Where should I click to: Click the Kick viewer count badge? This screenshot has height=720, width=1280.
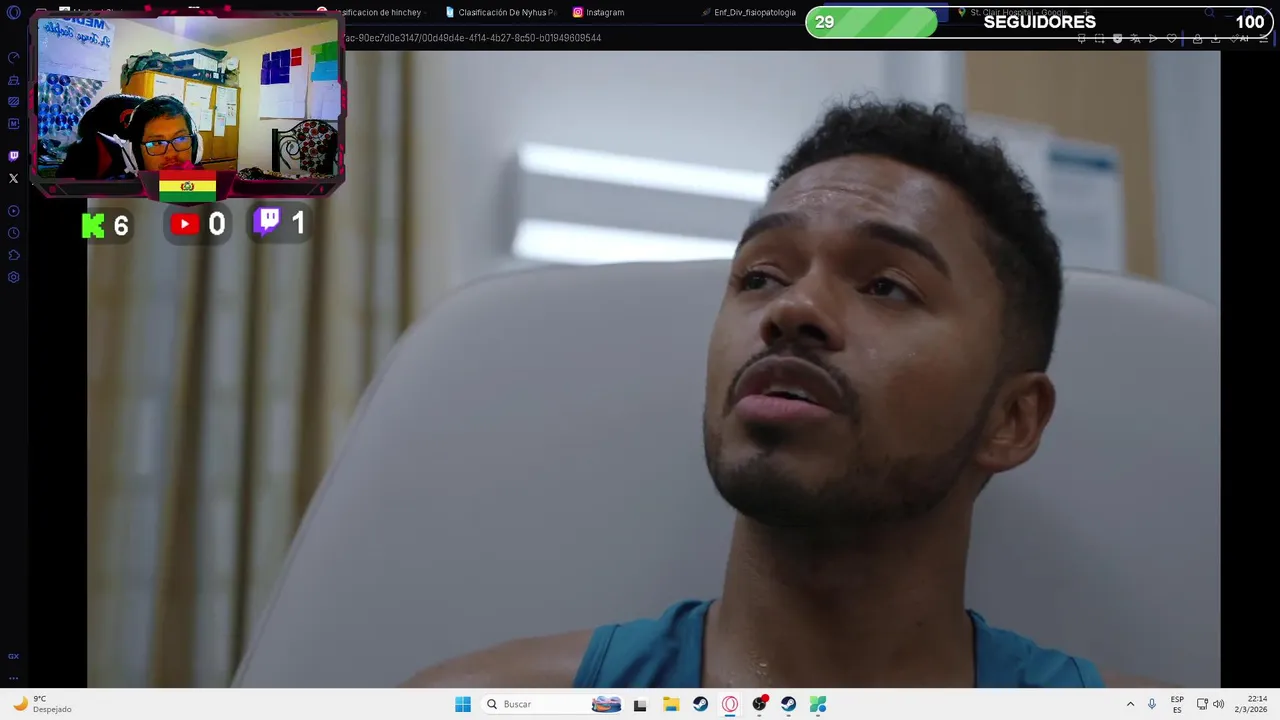105,225
